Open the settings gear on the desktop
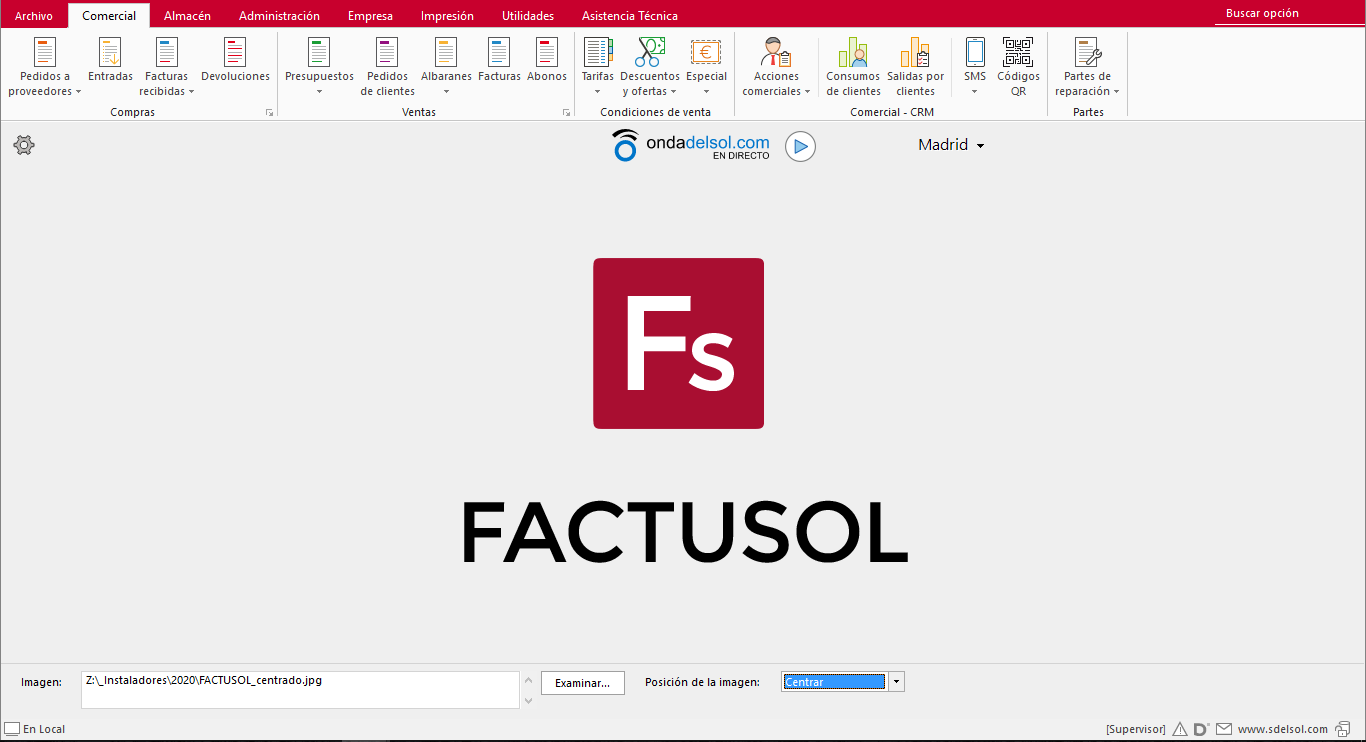The height and width of the screenshot is (742, 1366). 24,145
